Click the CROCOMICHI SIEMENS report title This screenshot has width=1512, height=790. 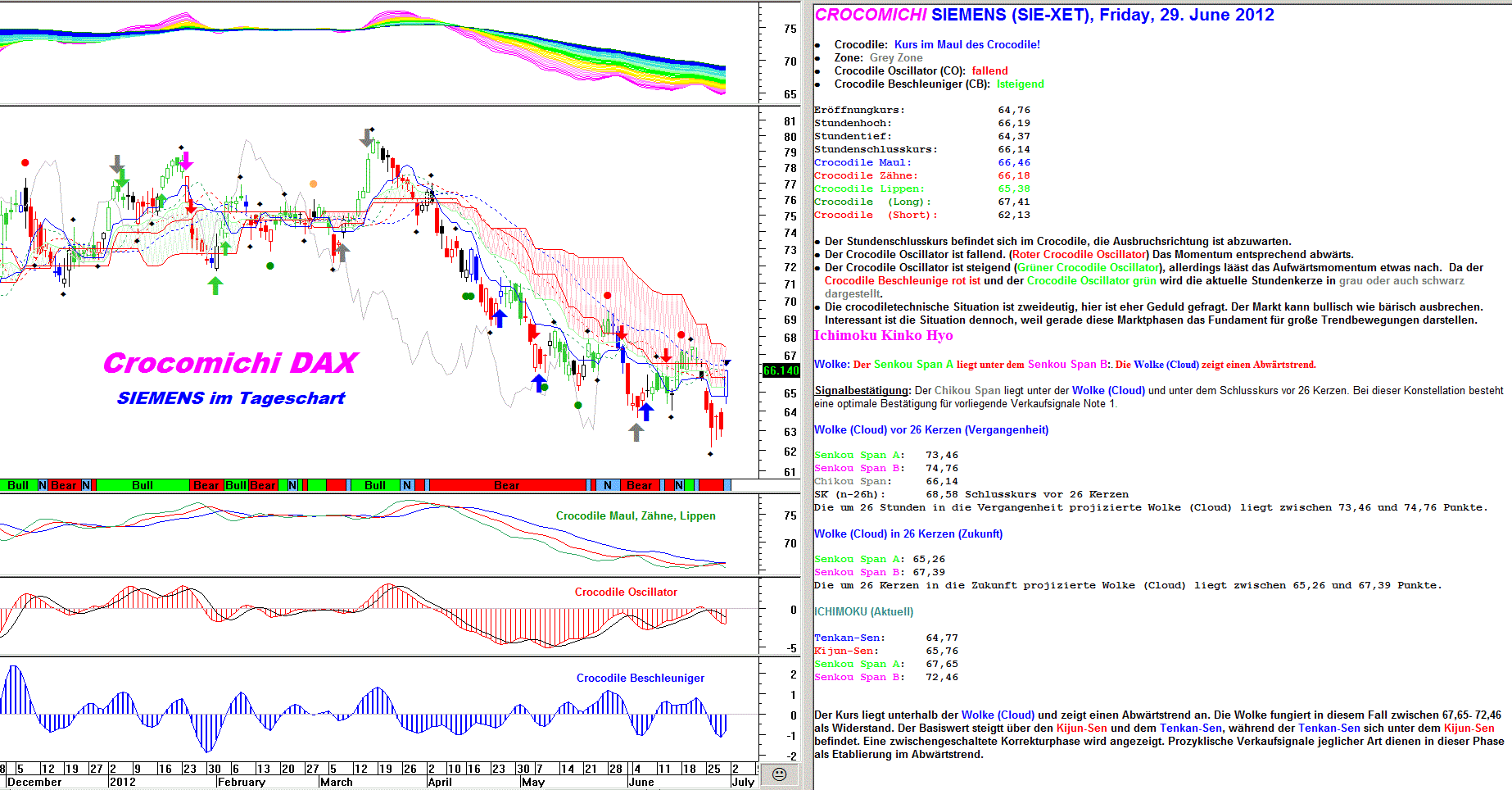pyautogui.click(x=1043, y=15)
